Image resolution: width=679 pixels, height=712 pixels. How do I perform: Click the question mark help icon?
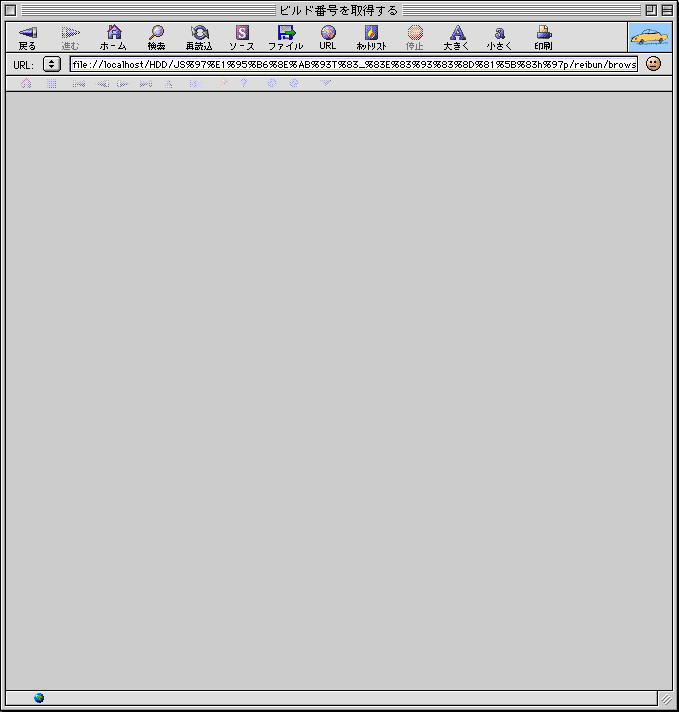[244, 83]
